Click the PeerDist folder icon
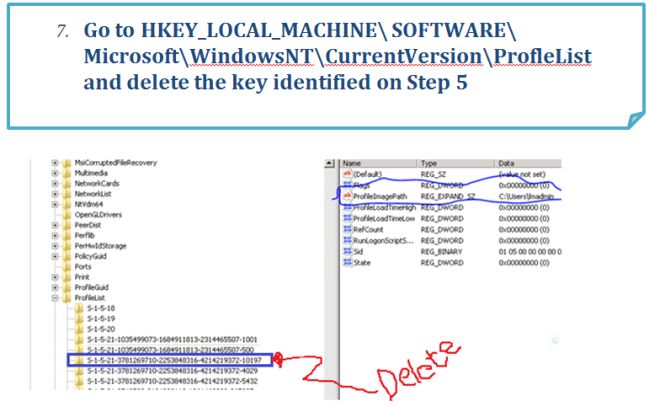Screen dimensions: 650x407 tap(66, 225)
